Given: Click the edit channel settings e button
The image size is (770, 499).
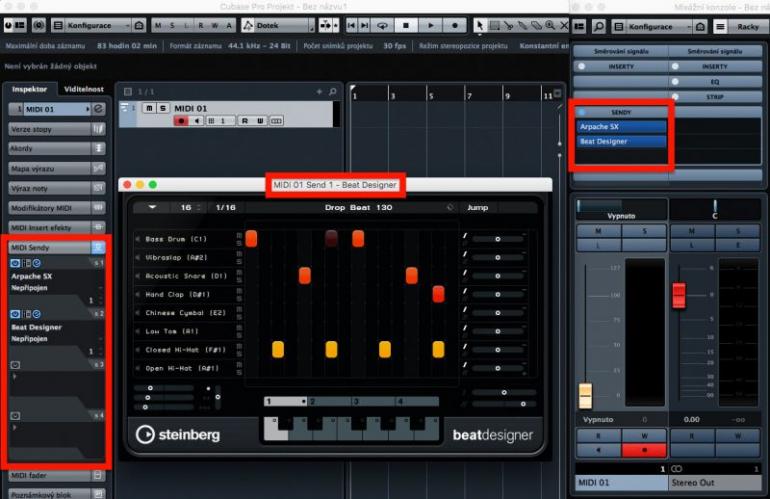Looking at the screenshot, I should pyautogui.click(x=99, y=109).
